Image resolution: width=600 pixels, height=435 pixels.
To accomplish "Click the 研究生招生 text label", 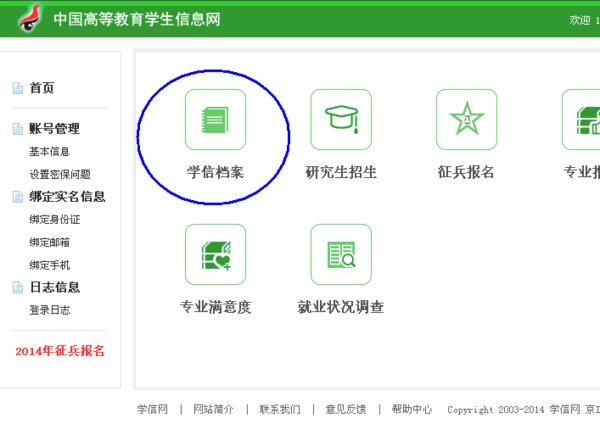I will pos(341,172).
